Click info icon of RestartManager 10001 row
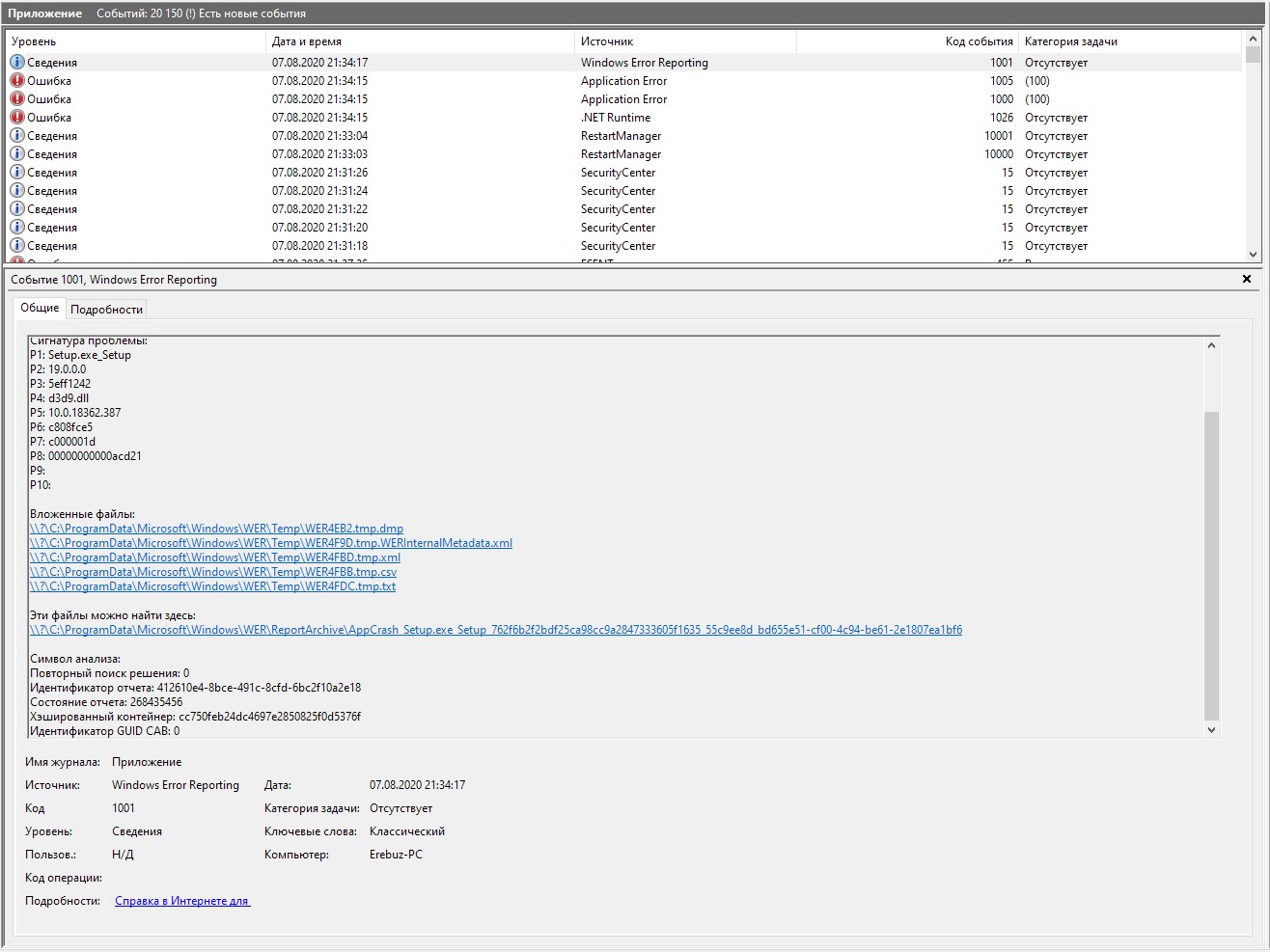The image size is (1270, 952). click(x=16, y=136)
